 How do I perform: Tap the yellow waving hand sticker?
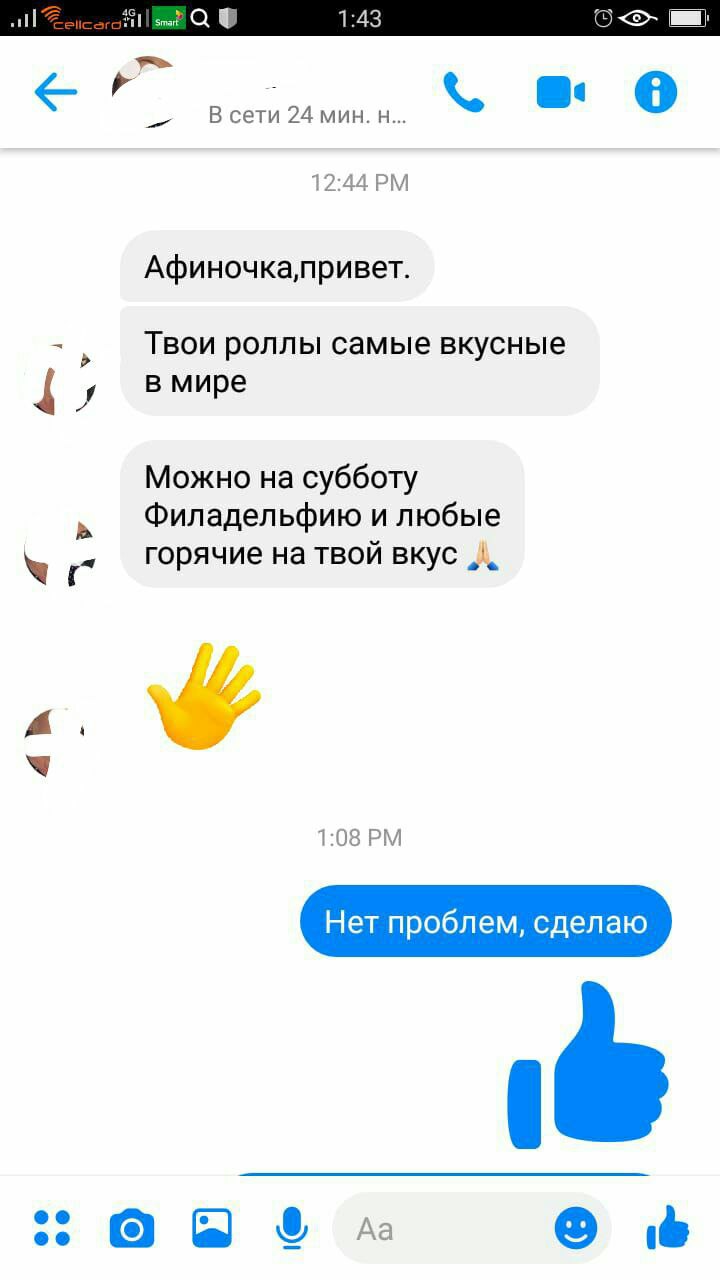click(204, 696)
